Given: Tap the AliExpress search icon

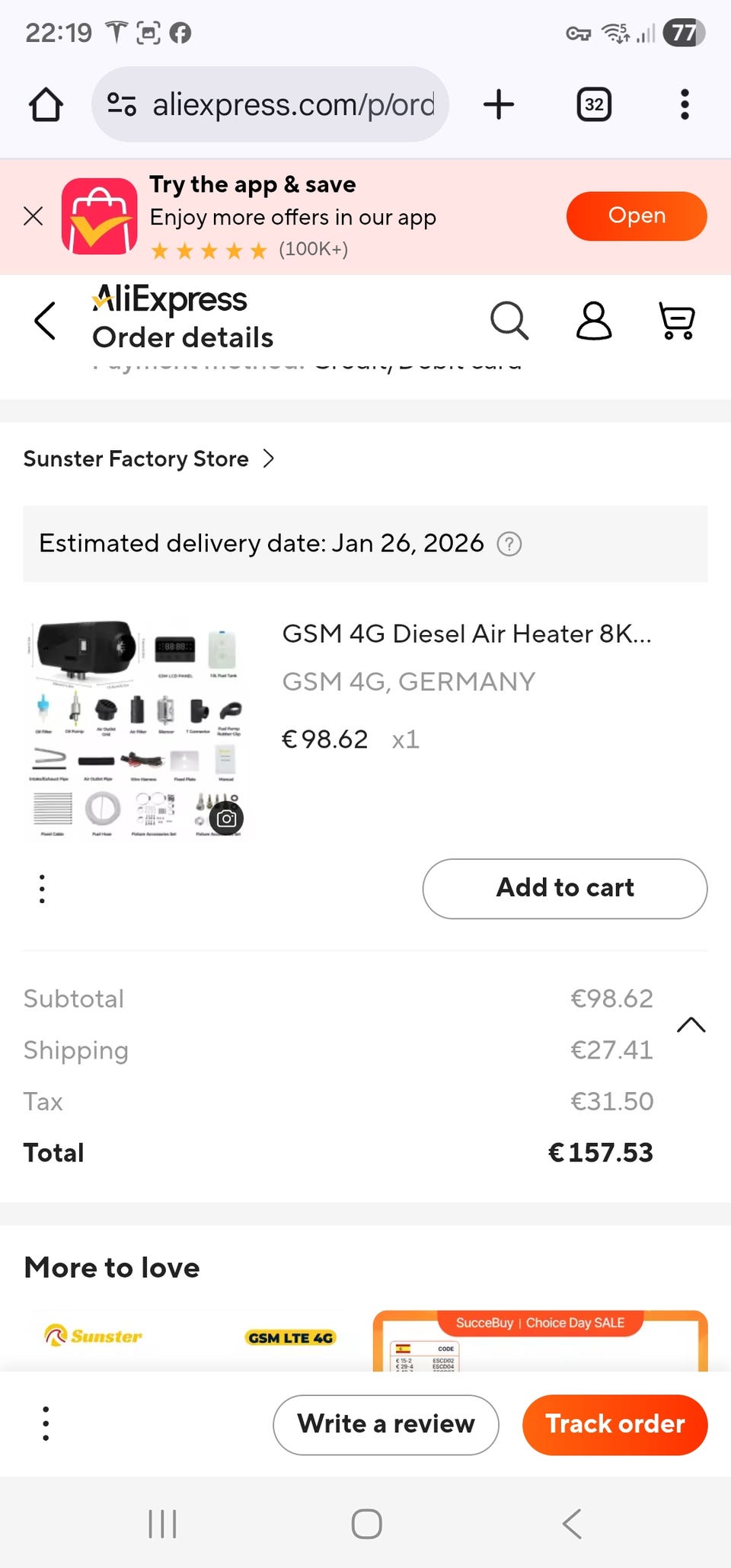Looking at the screenshot, I should click(x=509, y=321).
